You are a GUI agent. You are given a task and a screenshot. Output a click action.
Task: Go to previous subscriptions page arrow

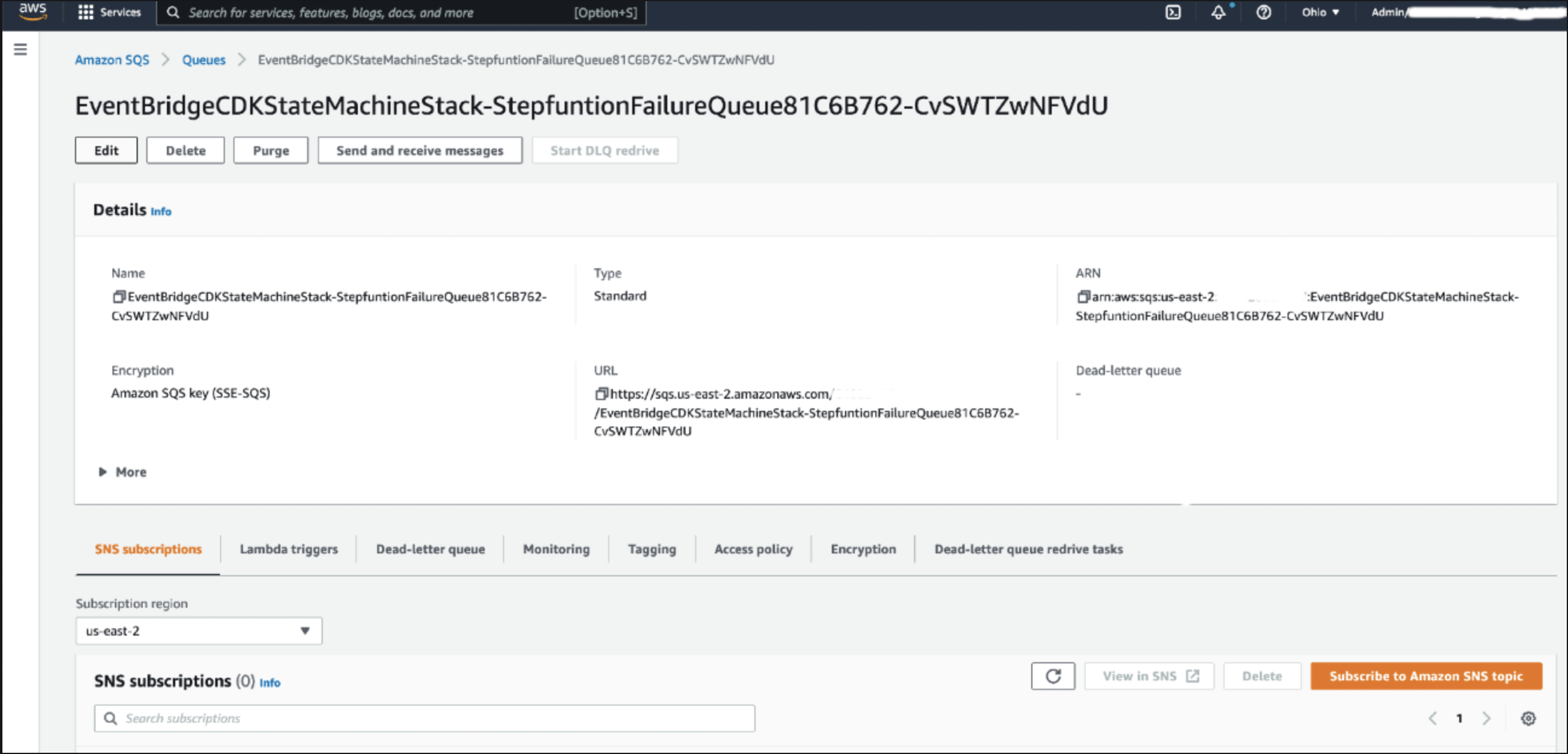[1433, 719]
